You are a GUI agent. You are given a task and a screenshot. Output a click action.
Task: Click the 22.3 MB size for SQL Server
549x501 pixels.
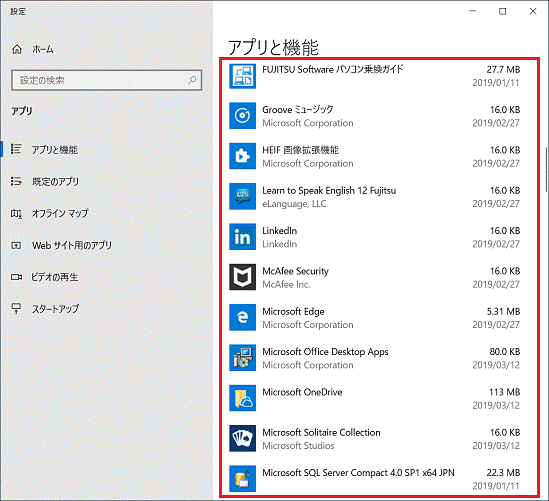(503, 473)
